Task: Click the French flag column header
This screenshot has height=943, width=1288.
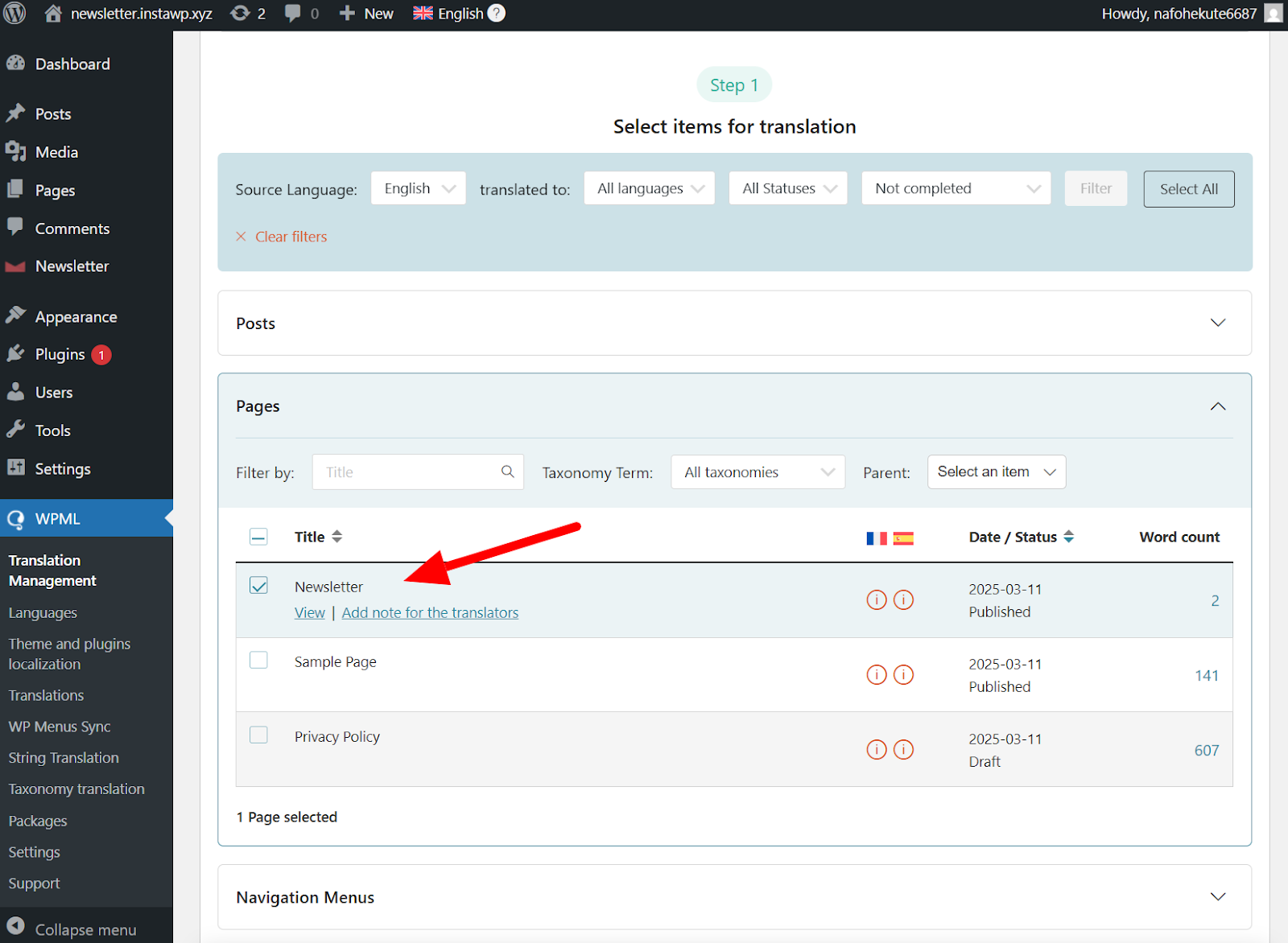Action: (x=877, y=538)
